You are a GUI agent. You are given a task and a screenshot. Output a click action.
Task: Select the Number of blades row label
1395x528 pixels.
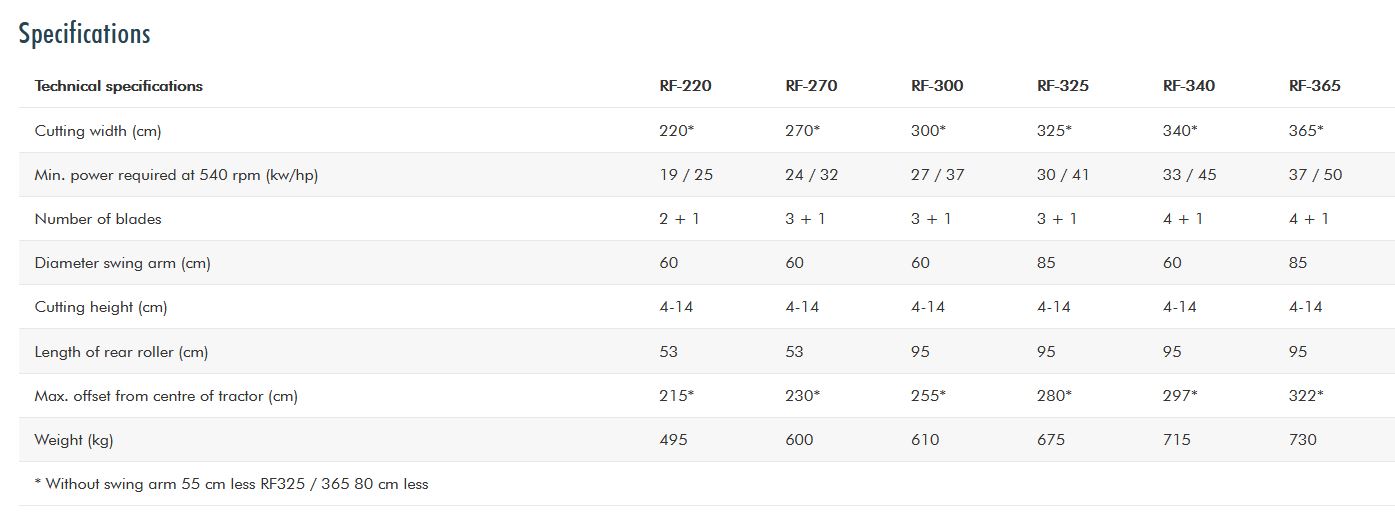click(98, 219)
